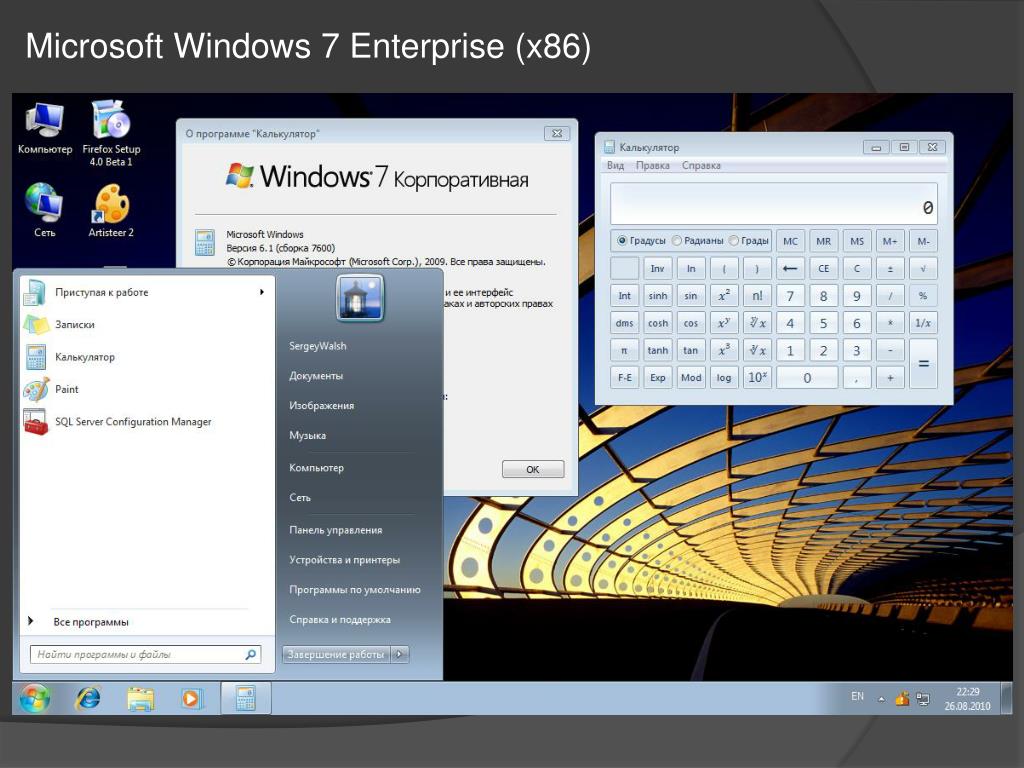Open the Action Center flag tray icon

tap(903, 699)
